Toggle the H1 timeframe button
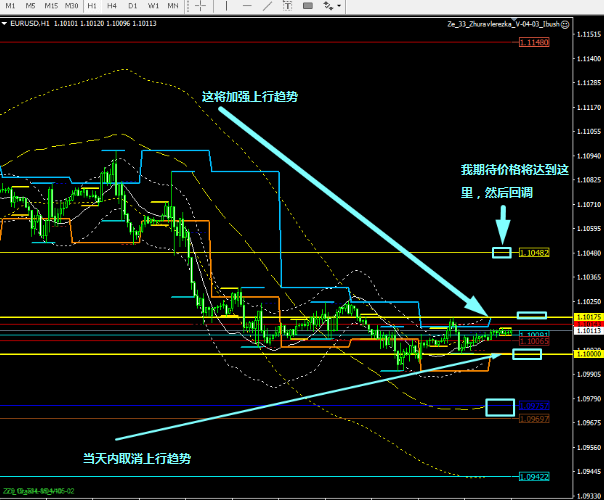 coord(92,6)
